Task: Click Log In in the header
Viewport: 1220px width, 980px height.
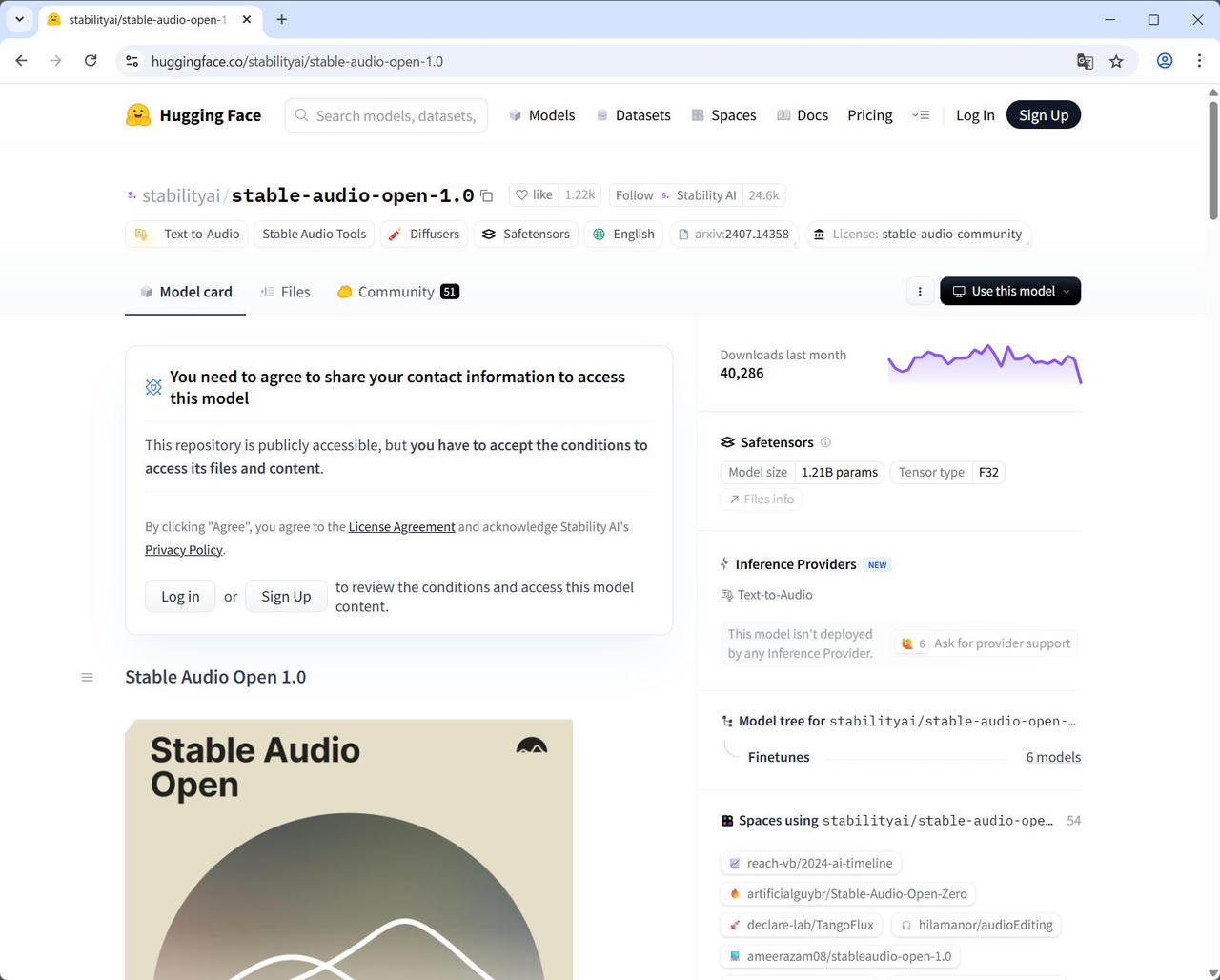Action: (x=975, y=115)
